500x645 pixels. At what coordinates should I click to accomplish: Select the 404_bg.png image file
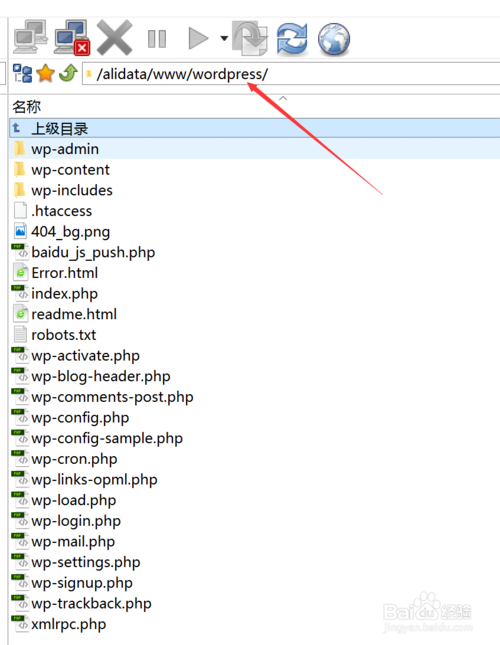point(71,232)
